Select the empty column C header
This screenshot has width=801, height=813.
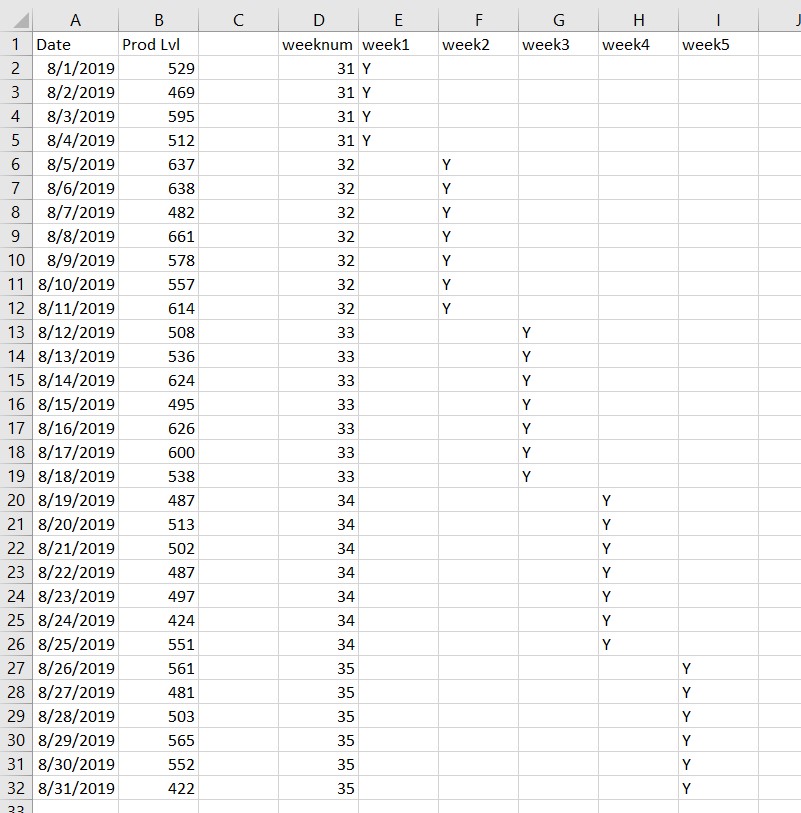pyautogui.click(x=238, y=19)
